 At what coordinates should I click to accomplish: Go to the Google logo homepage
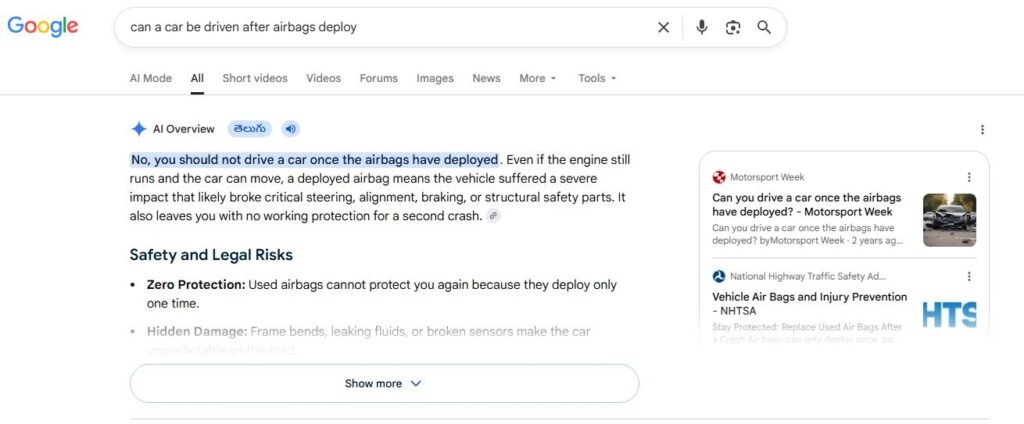pos(42,27)
